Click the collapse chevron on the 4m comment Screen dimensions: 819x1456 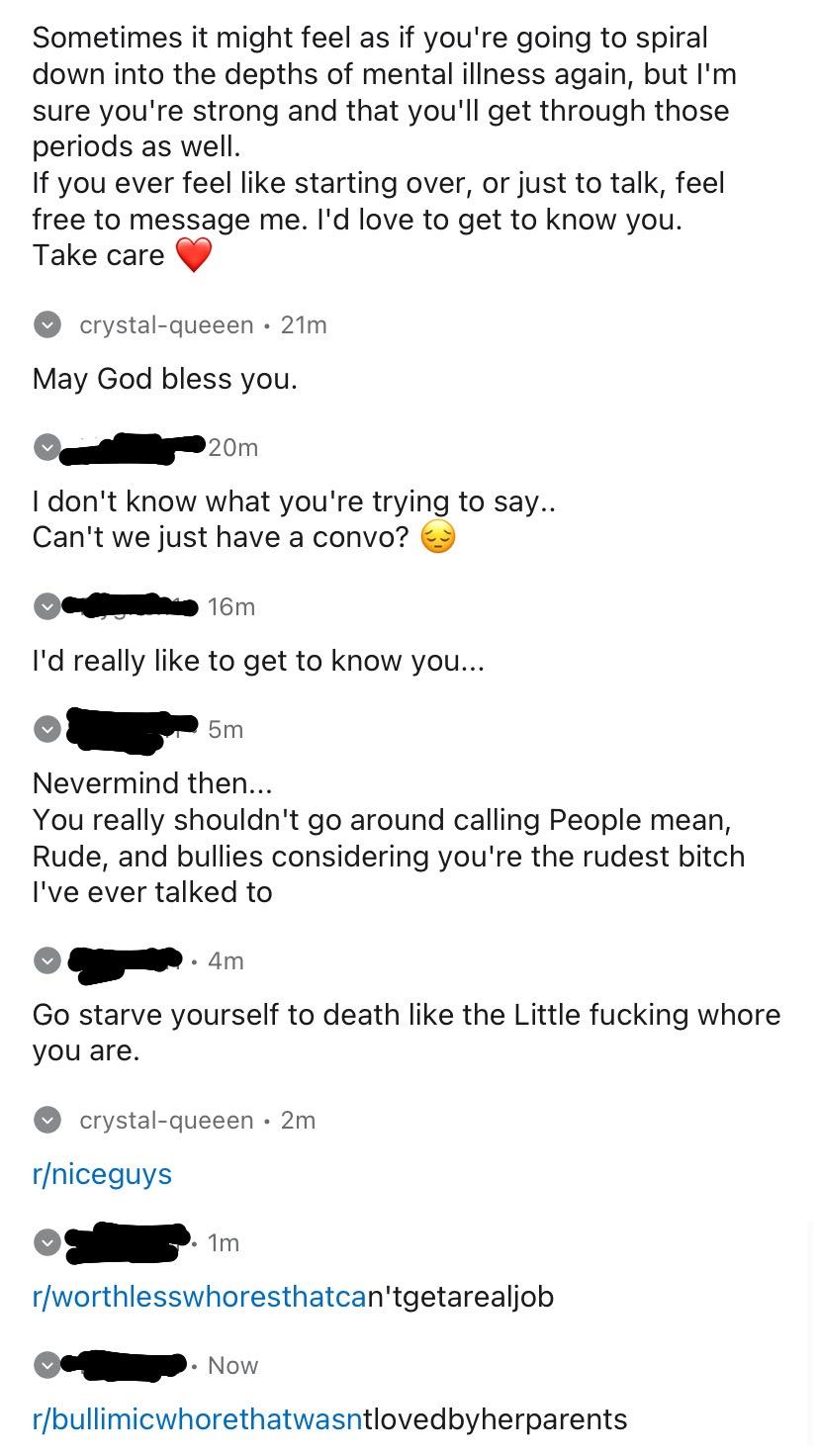tap(46, 960)
